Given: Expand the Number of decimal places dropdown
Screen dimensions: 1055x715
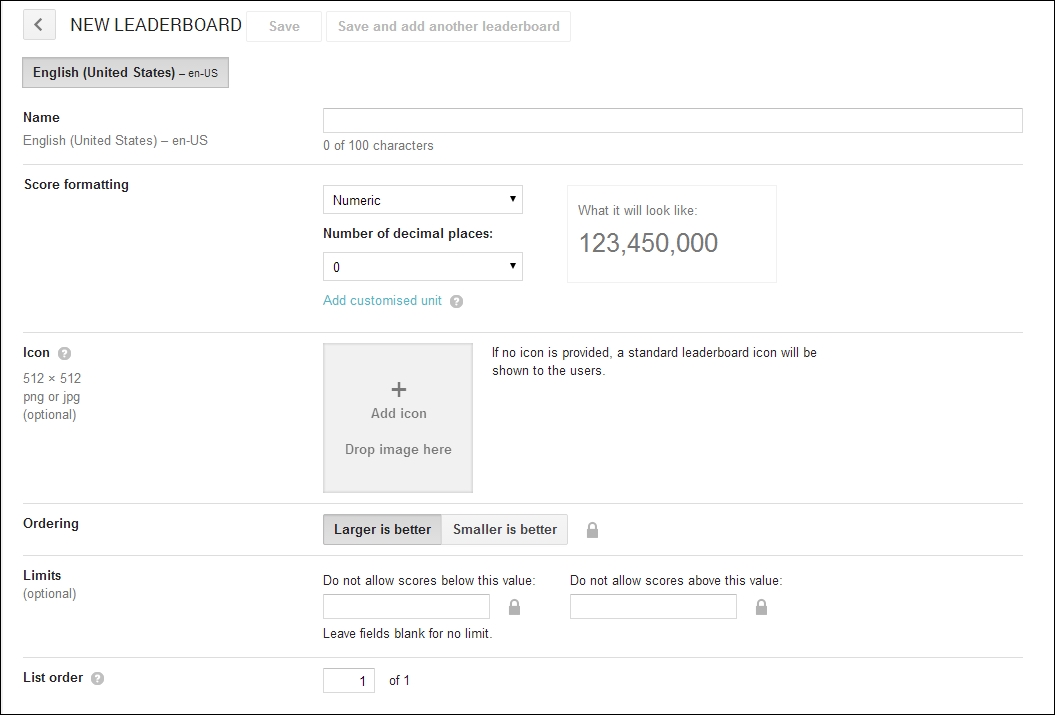Looking at the screenshot, I should click(422, 267).
